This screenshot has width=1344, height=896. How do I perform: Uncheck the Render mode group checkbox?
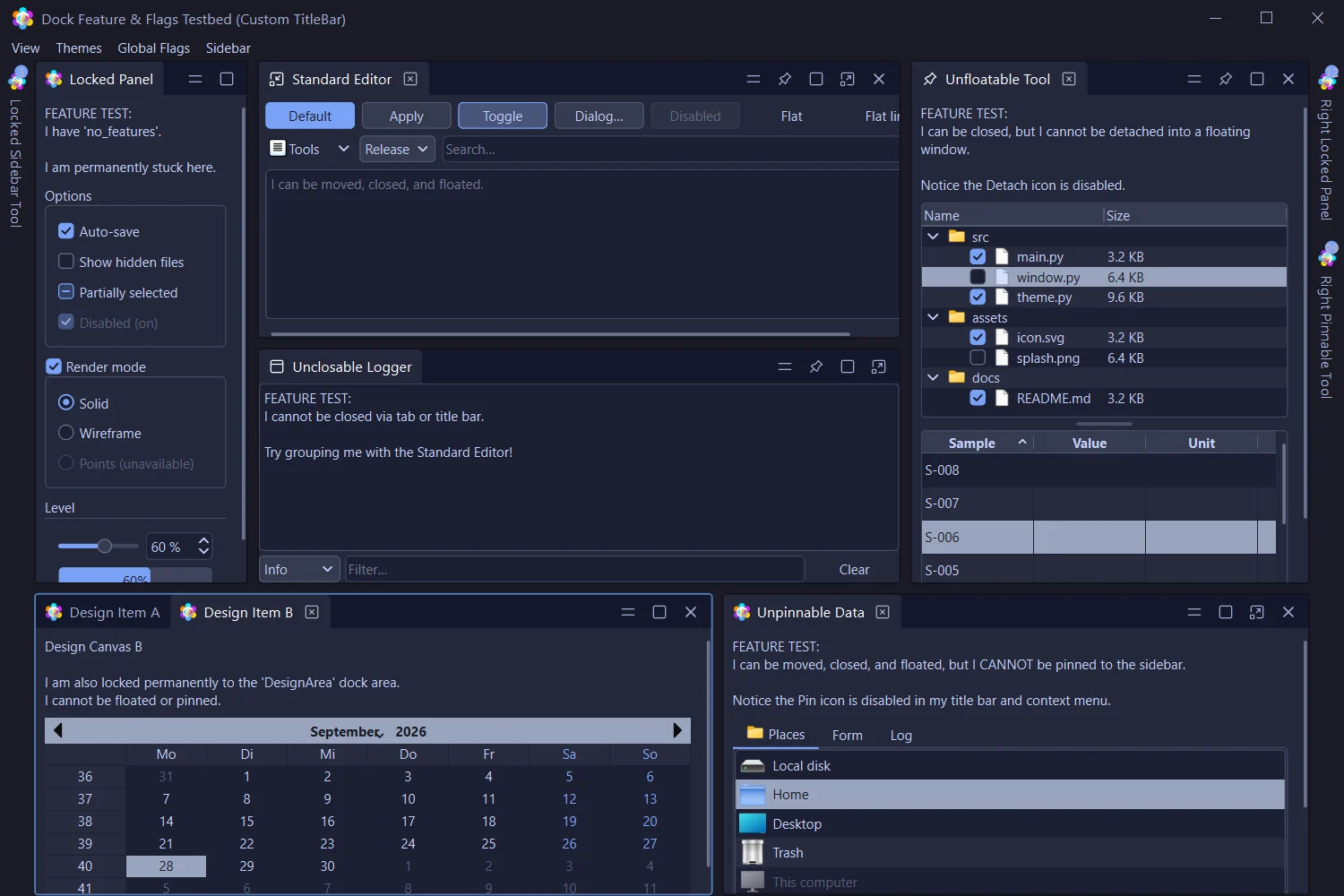(54, 366)
